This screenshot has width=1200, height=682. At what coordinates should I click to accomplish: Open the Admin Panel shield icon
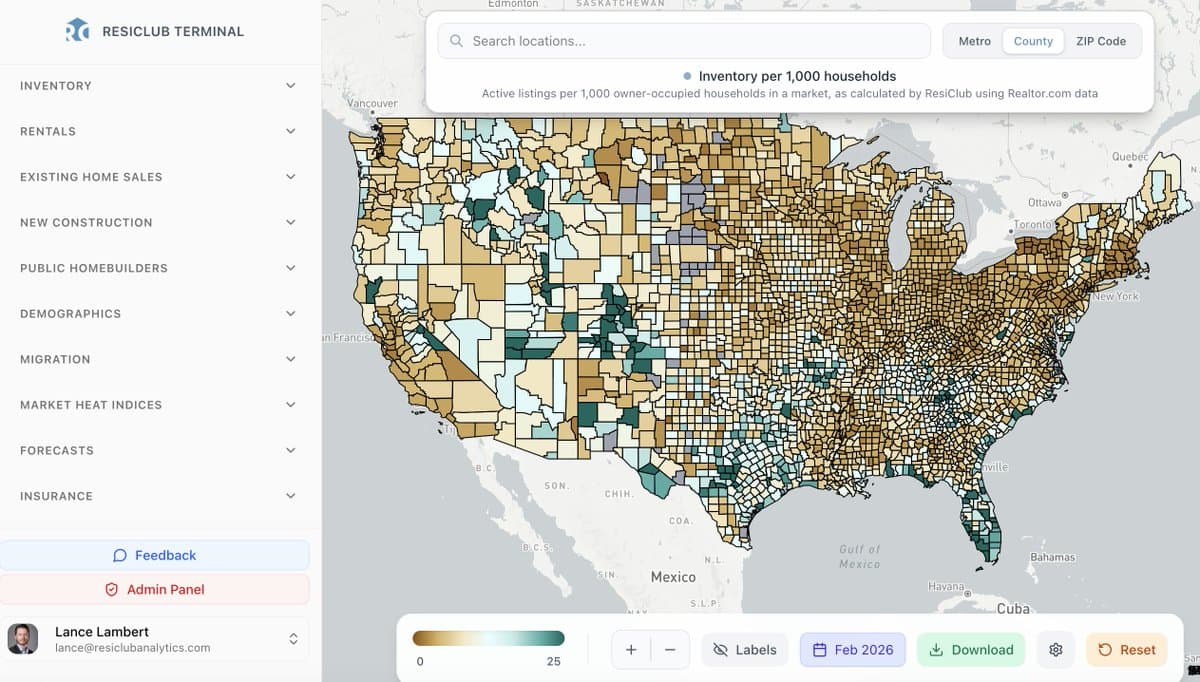point(111,589)
